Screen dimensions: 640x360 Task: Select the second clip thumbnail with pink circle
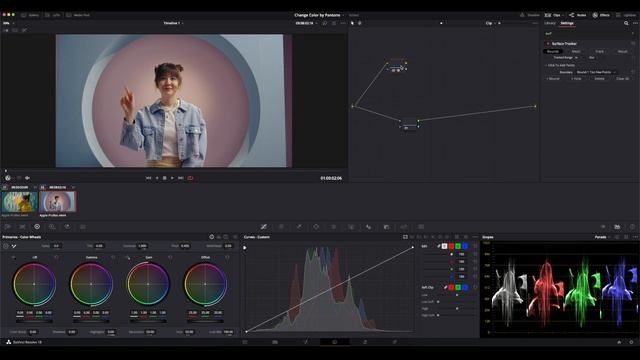[58, 202]
